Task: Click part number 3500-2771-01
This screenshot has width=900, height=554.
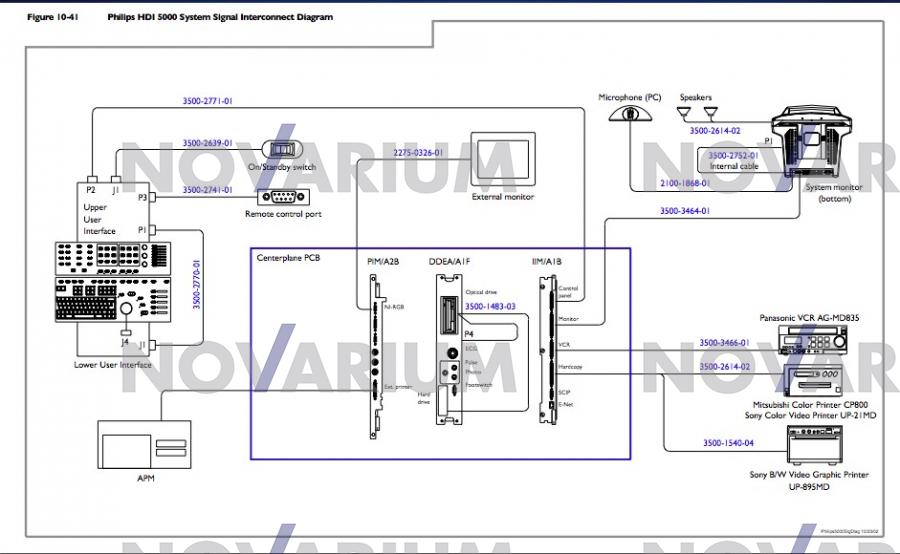Action: (207, 101)
